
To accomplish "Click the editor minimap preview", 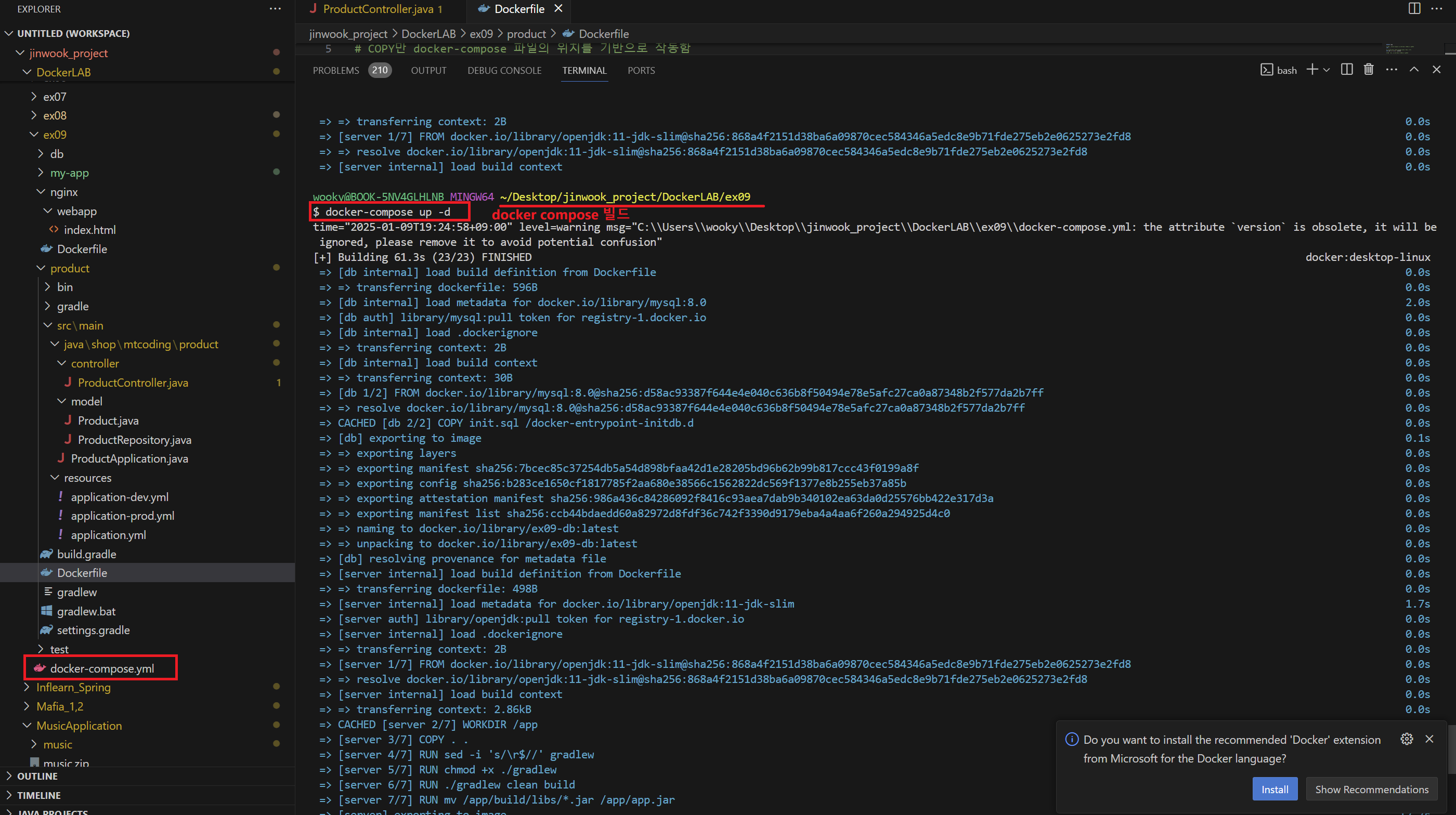I will (1399, 49).
